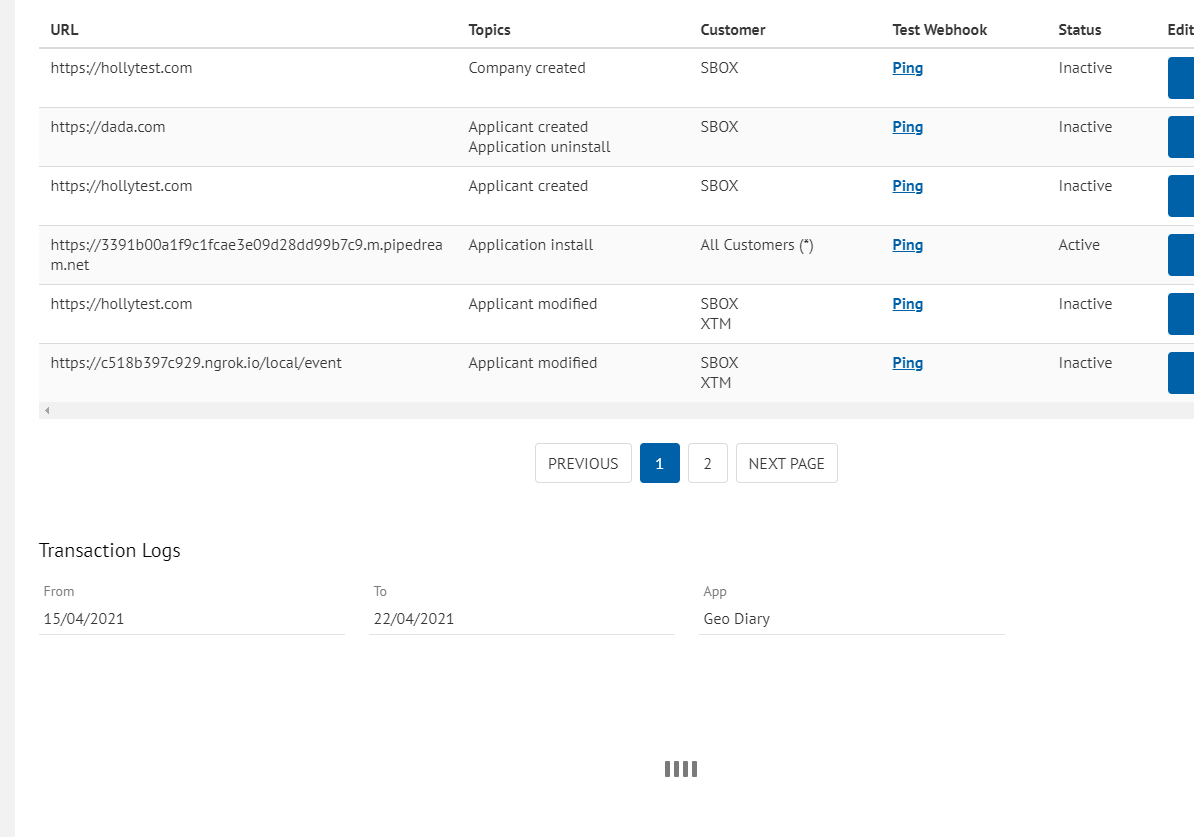Viewport: 1194px width, 837px height.
Task: Go to page 2 of webhooks
Action: coord(708,463)
